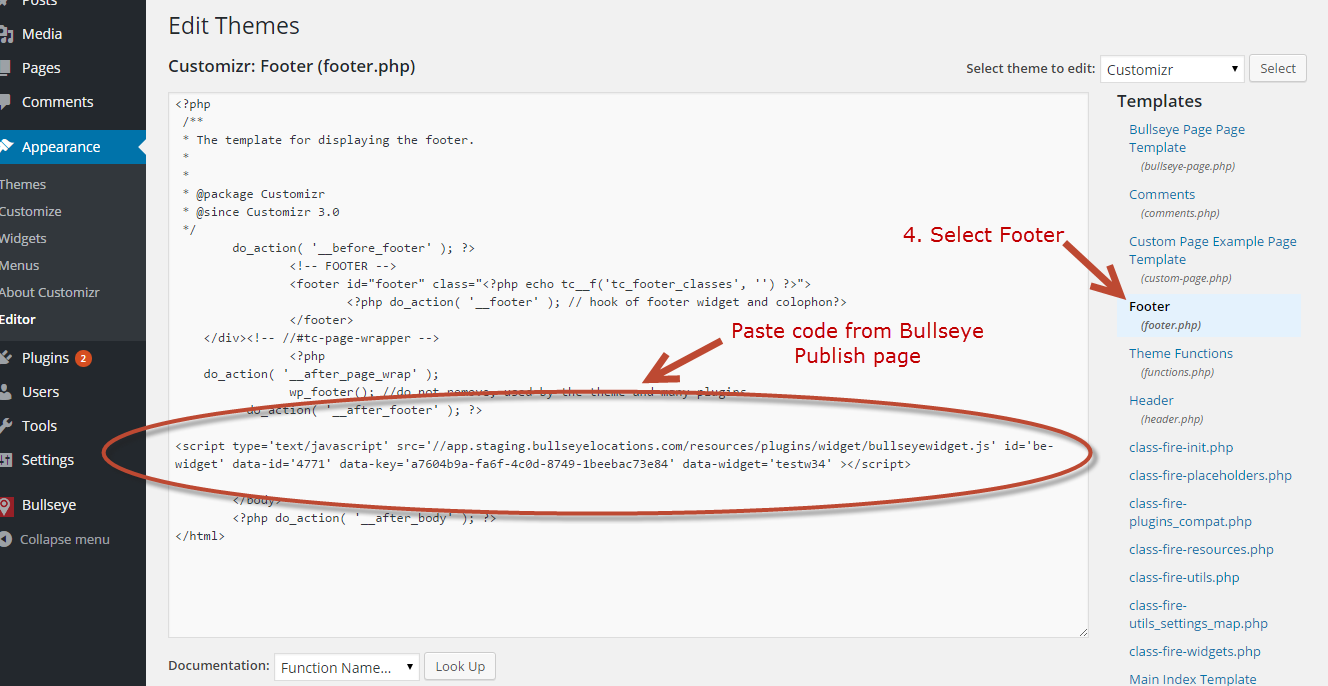The width and height of the screenshot is (1328, 686).
Task: Go to the Themes submenu item
Action: tap(23, 184)
